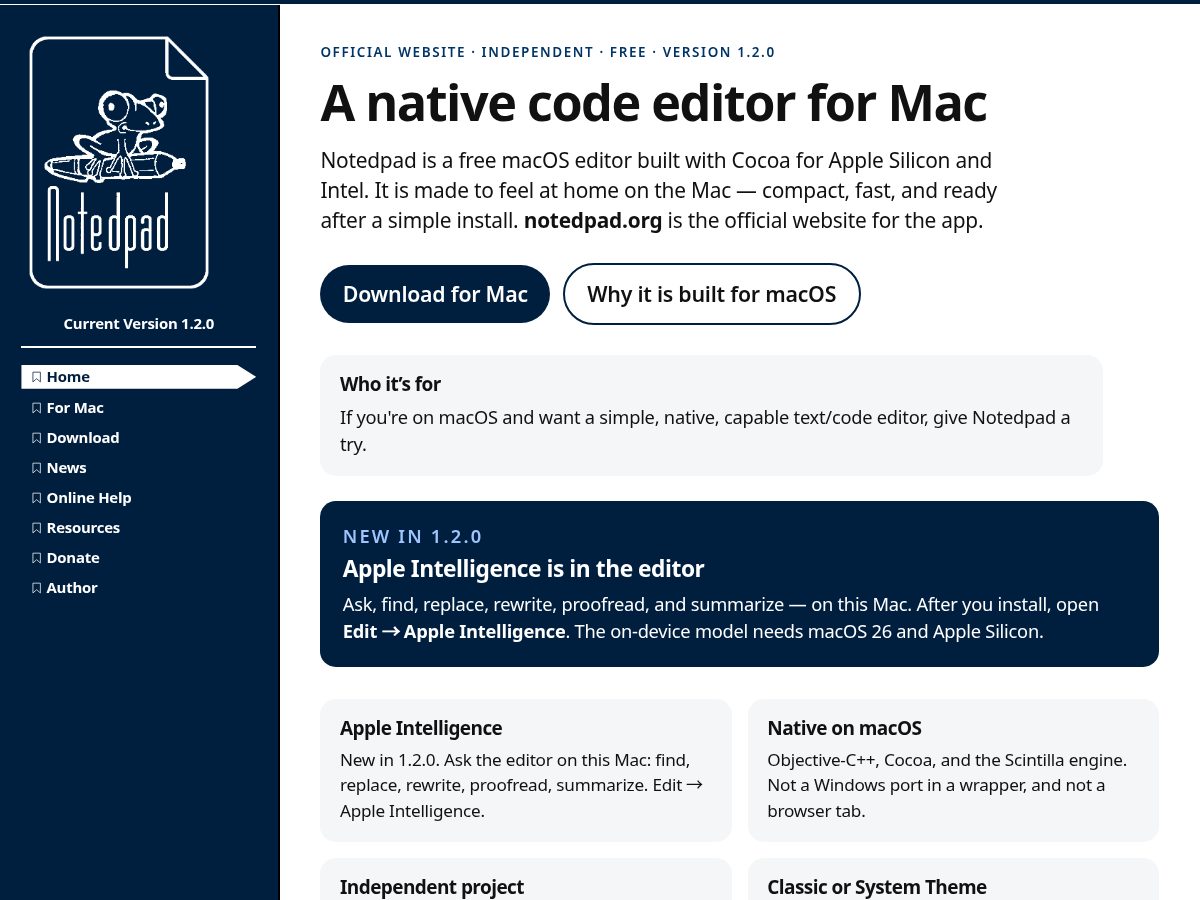Click the Who it's for heading
Screen dimensions: 1200x900
point(390,384)
